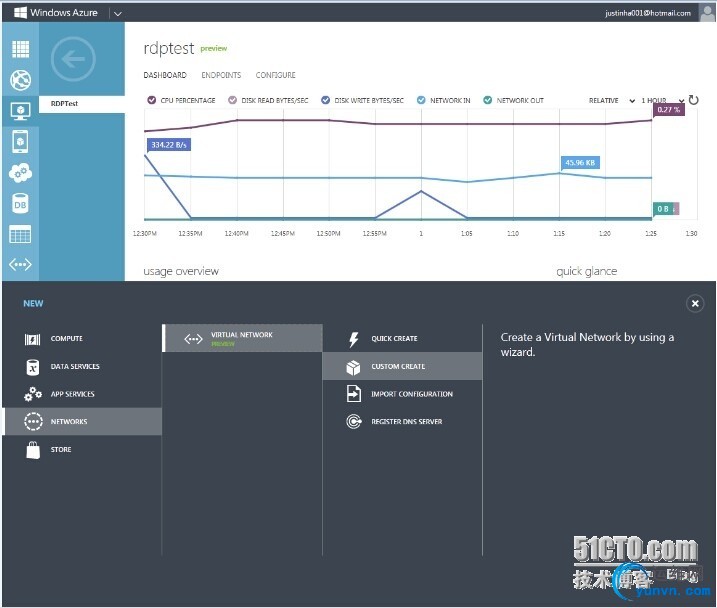Image resolution: width=717 pixels, height=608 pixels.
Task: Choose the VIRTUAL NETWORK preview option
Action: (242, 338)
